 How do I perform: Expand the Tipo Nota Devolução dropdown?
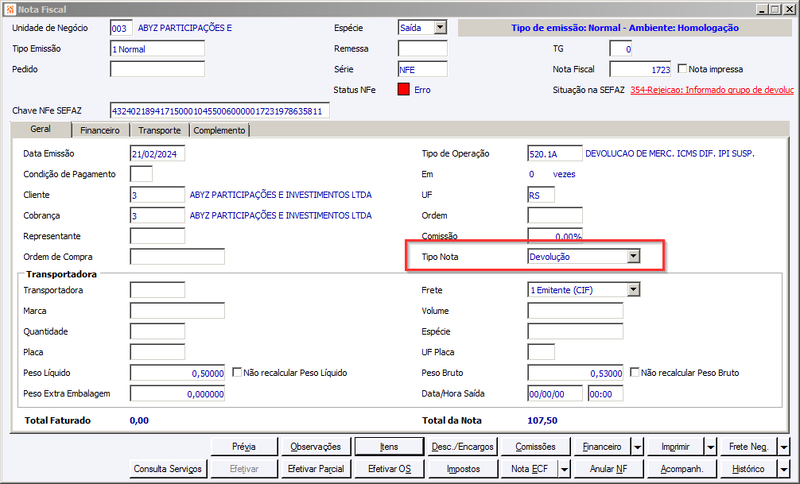(633, 256)
